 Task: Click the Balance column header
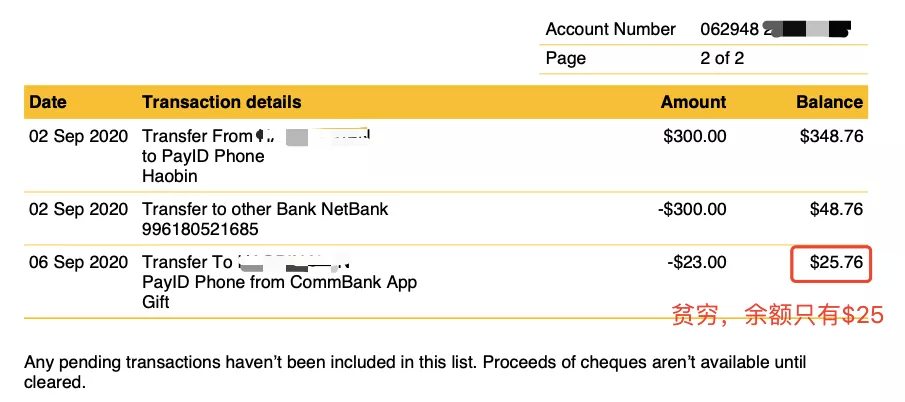[x=829, y=102]
